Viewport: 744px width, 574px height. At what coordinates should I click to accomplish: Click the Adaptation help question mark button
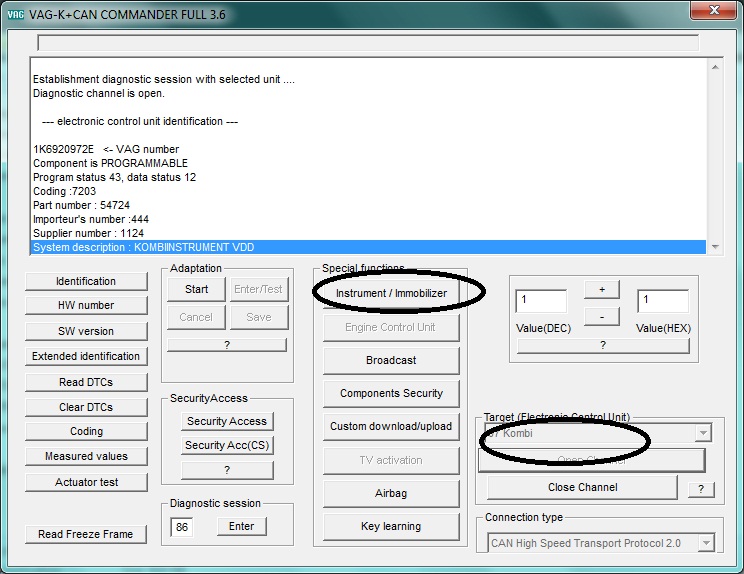[227, 345]
